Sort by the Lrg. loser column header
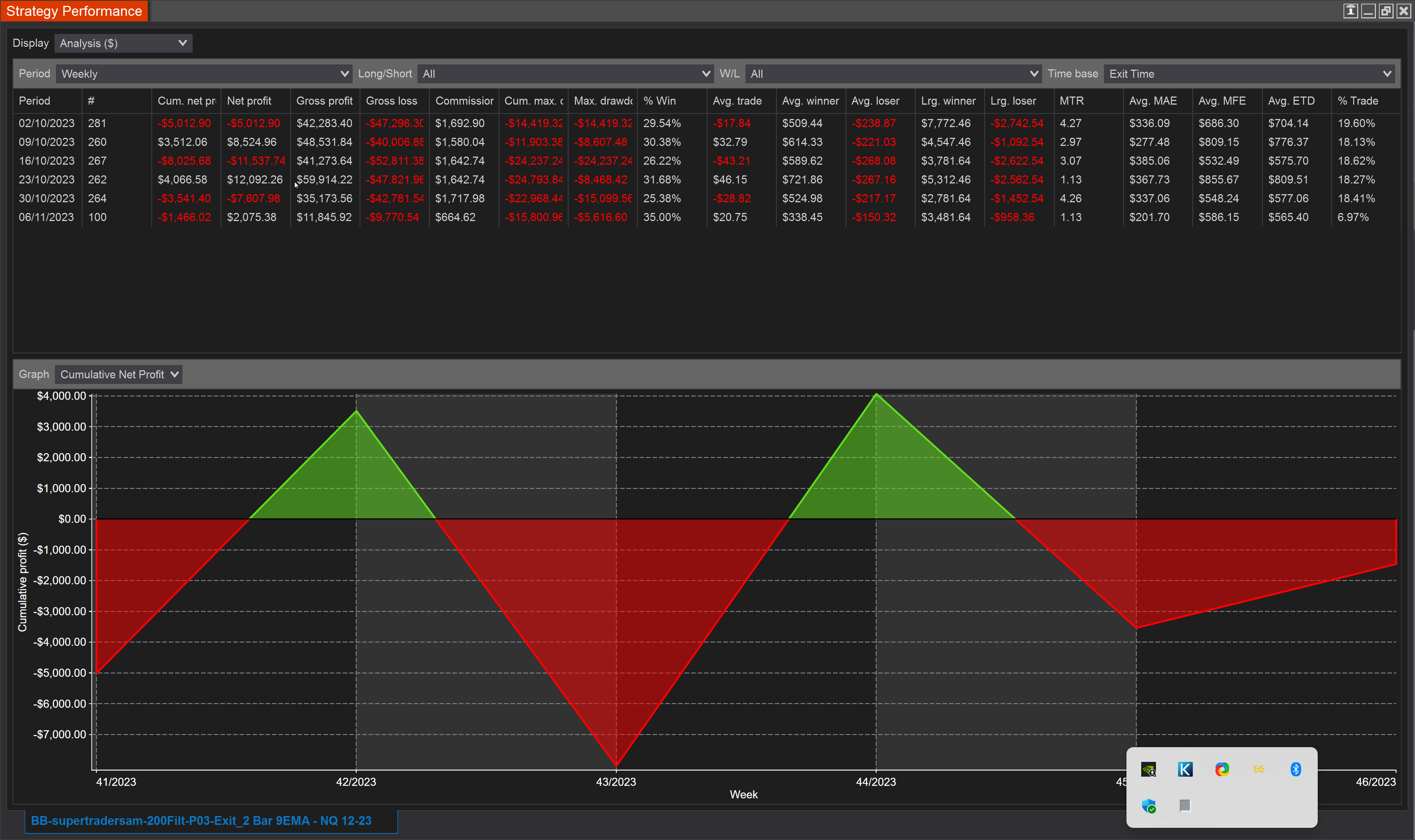Image resolution: width=1415 pixels, height=840 pixels. 1019,101
